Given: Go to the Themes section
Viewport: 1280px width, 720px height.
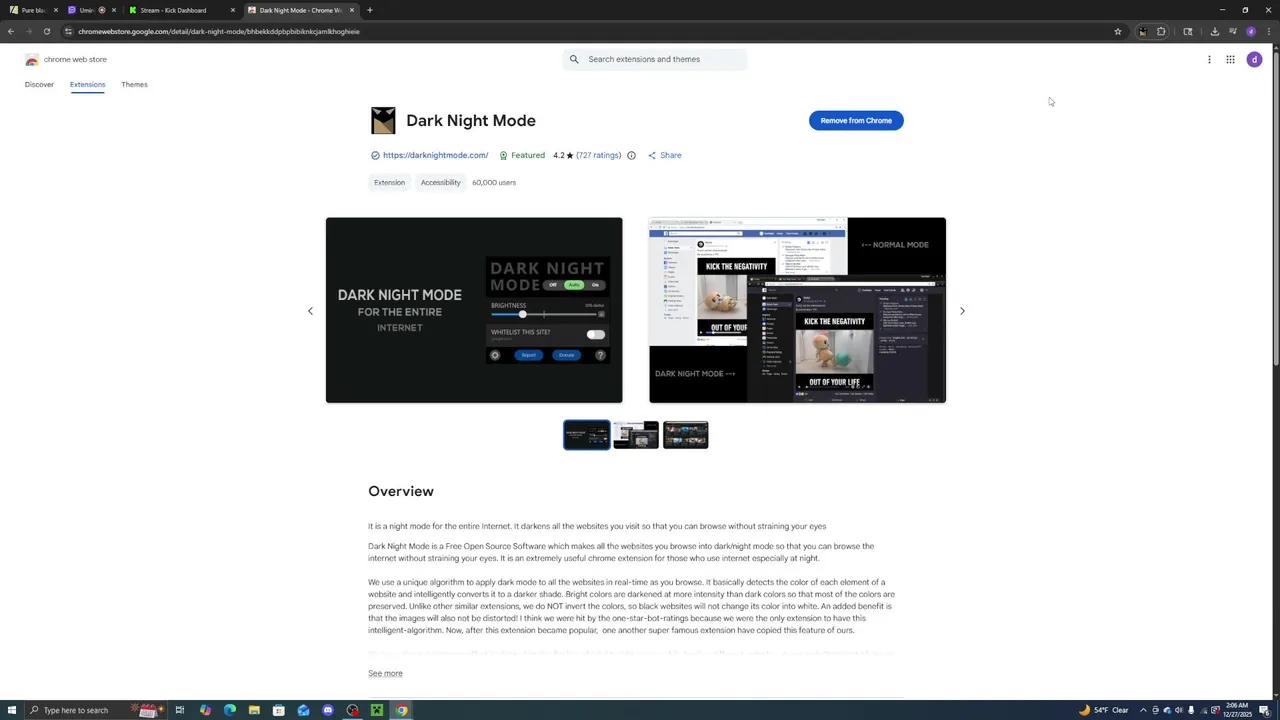Looking at the screenshot, I should [134, 84].
